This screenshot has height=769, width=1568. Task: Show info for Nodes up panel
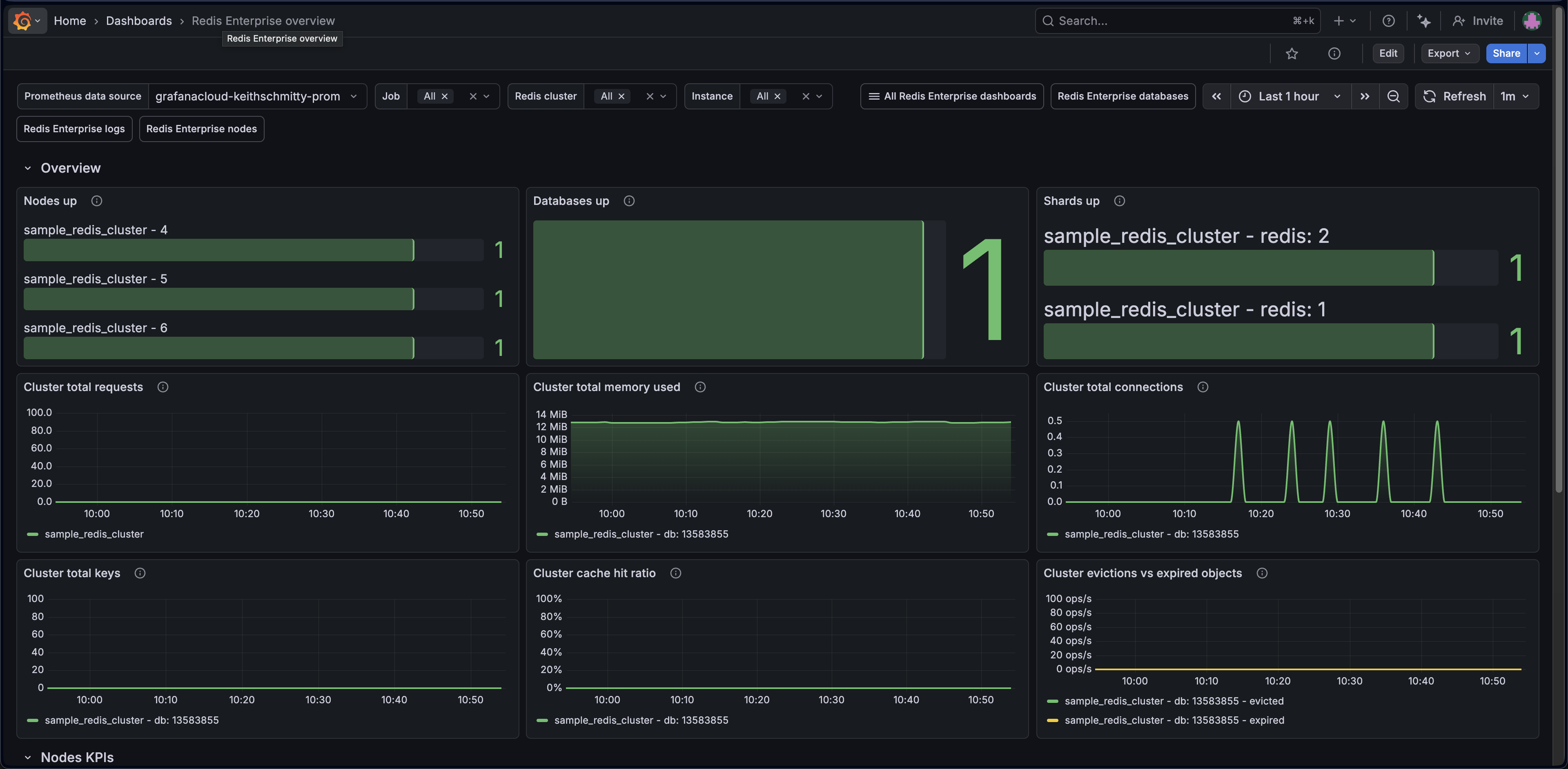tap(96, 201)
